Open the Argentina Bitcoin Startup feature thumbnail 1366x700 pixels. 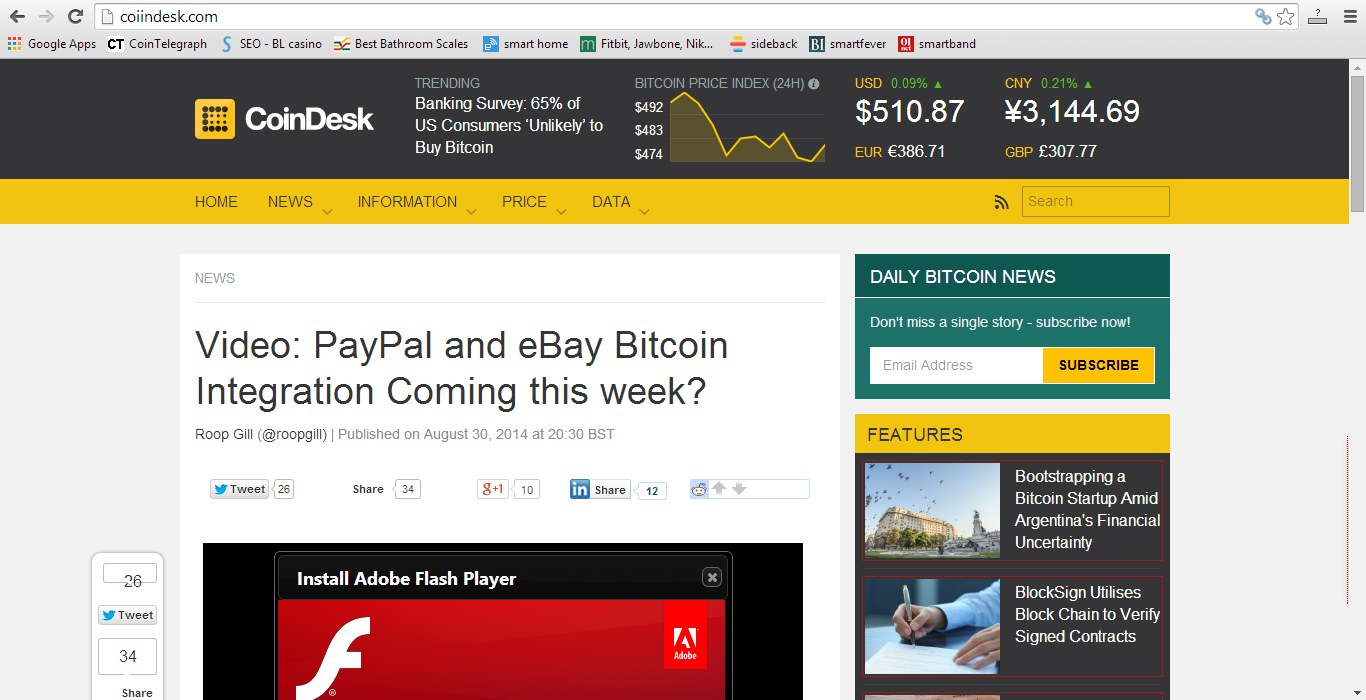[x=932, y=510]
